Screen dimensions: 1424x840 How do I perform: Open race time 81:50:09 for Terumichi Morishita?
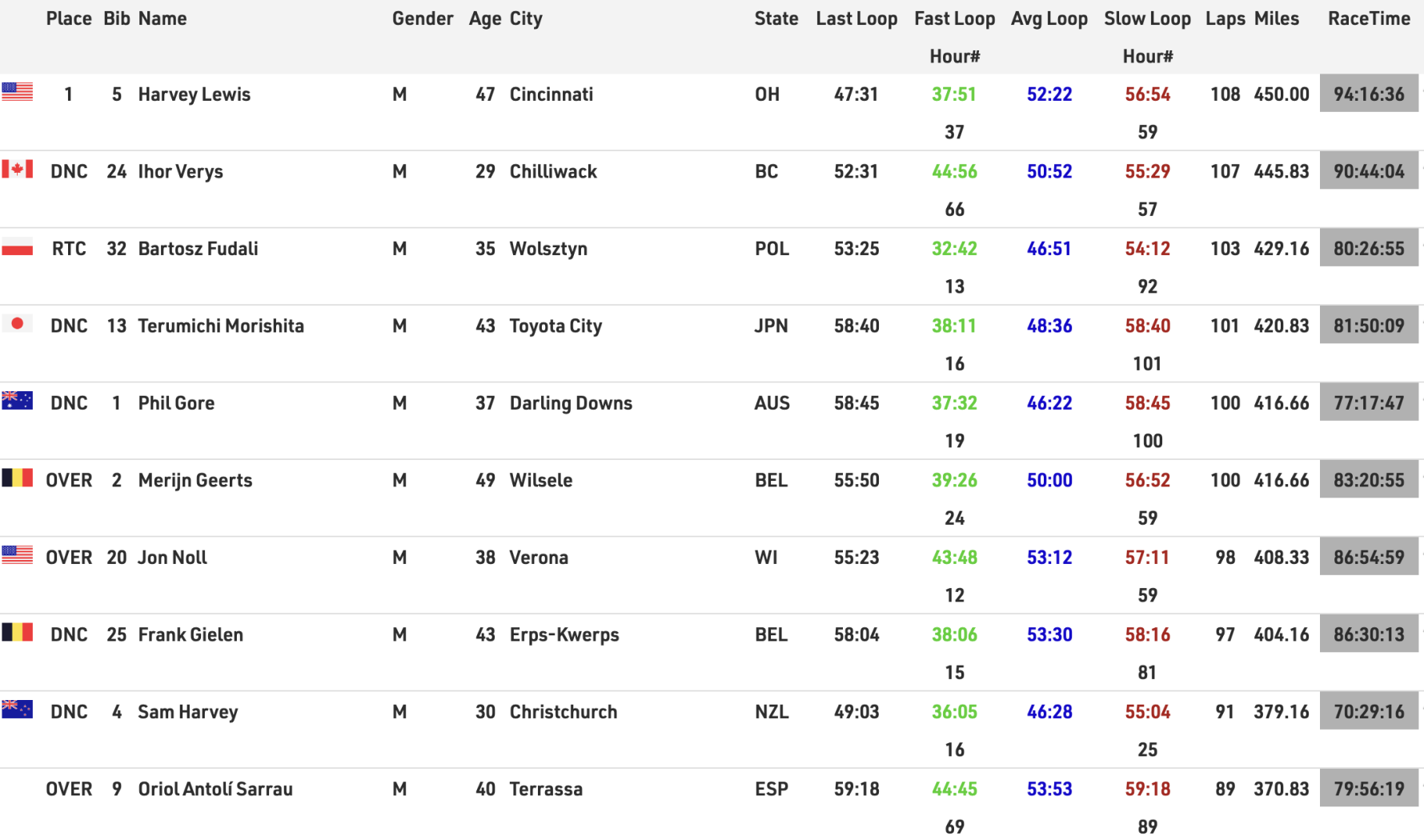click(1369, 325)
